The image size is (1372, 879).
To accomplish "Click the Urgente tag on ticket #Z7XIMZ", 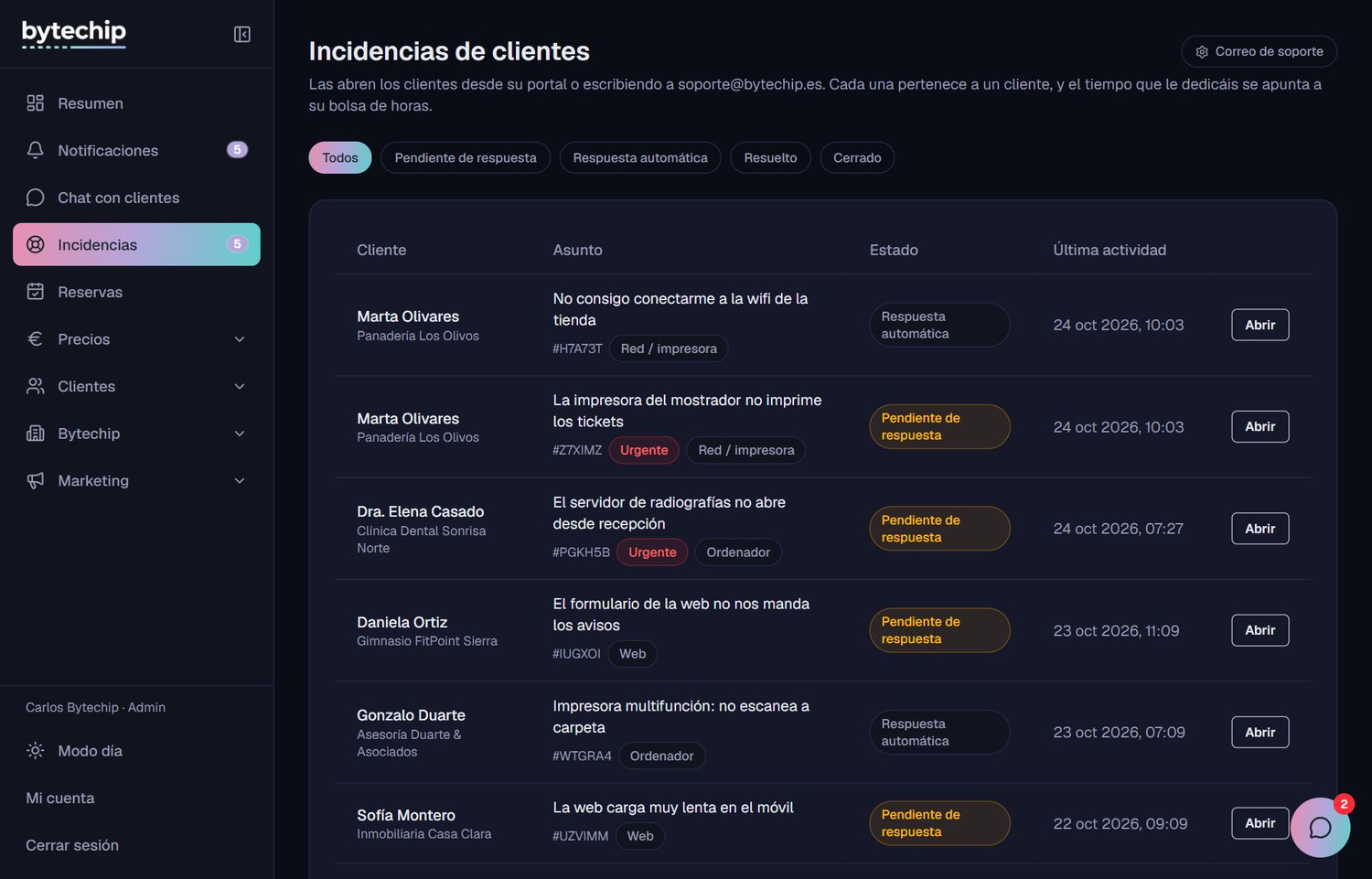I will pos(644,450).
